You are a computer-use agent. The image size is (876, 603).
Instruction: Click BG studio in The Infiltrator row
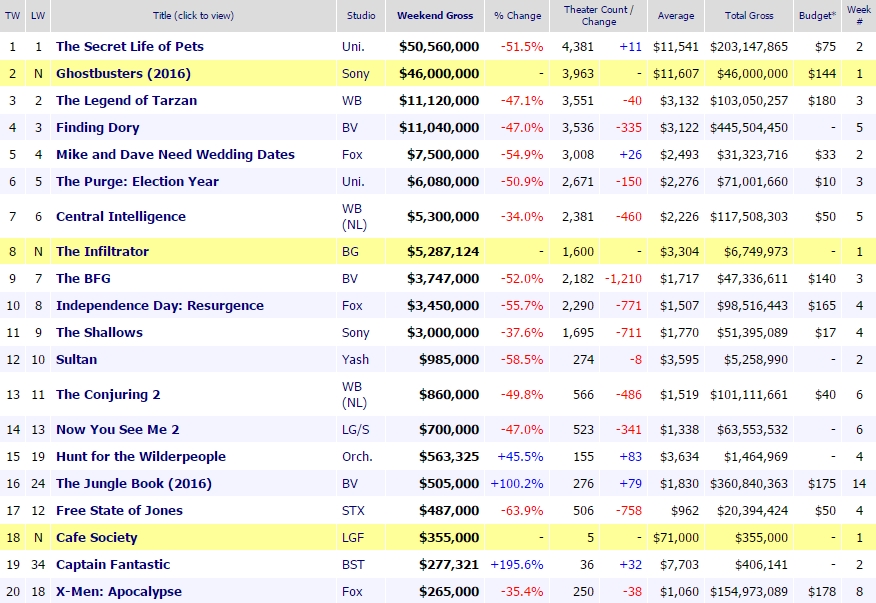(350, 251)
